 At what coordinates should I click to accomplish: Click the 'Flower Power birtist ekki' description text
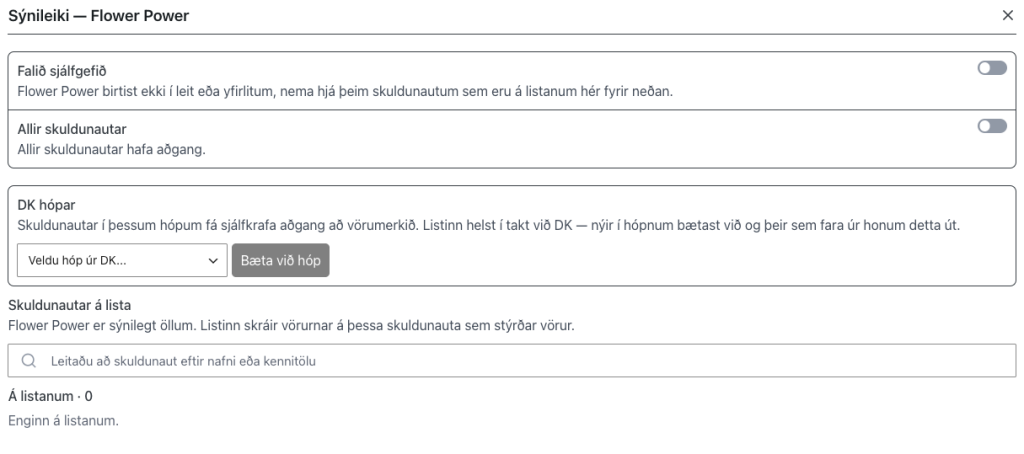coord(345,91)
